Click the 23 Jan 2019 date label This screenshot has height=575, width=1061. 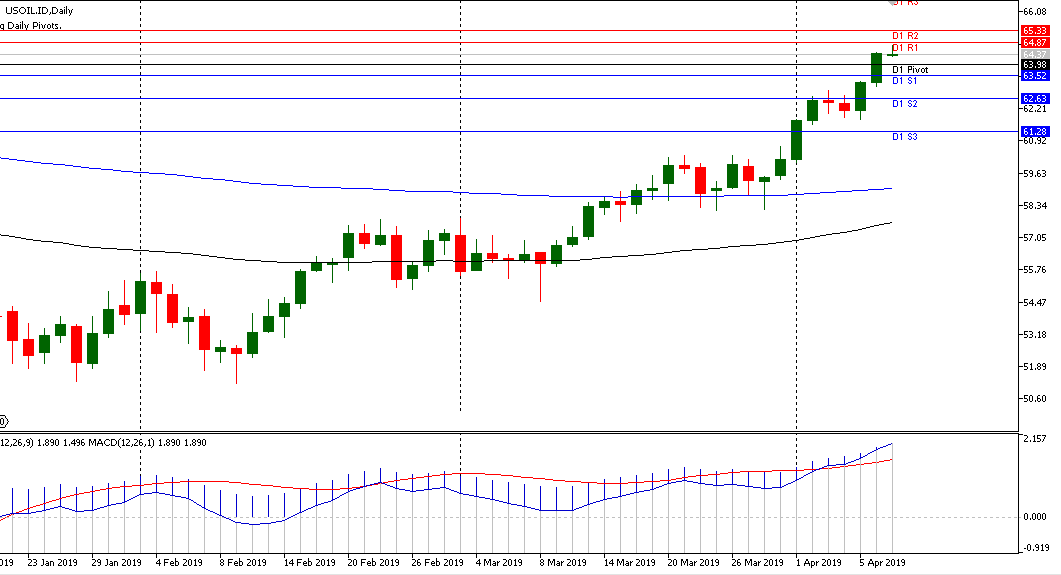pos(52,562)
